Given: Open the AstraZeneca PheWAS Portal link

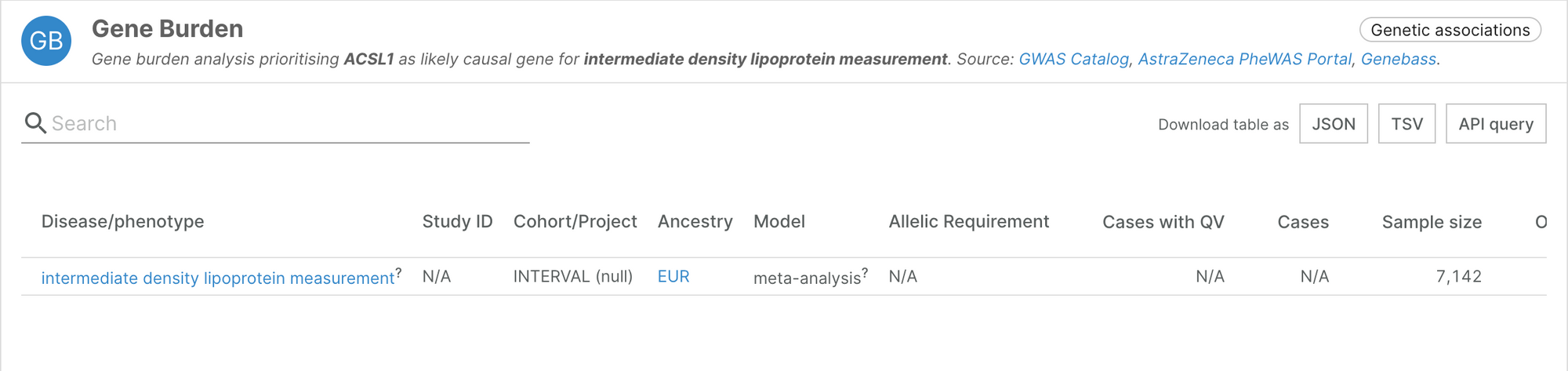Looking at the screenshot, I should [x=1244, y=60].
